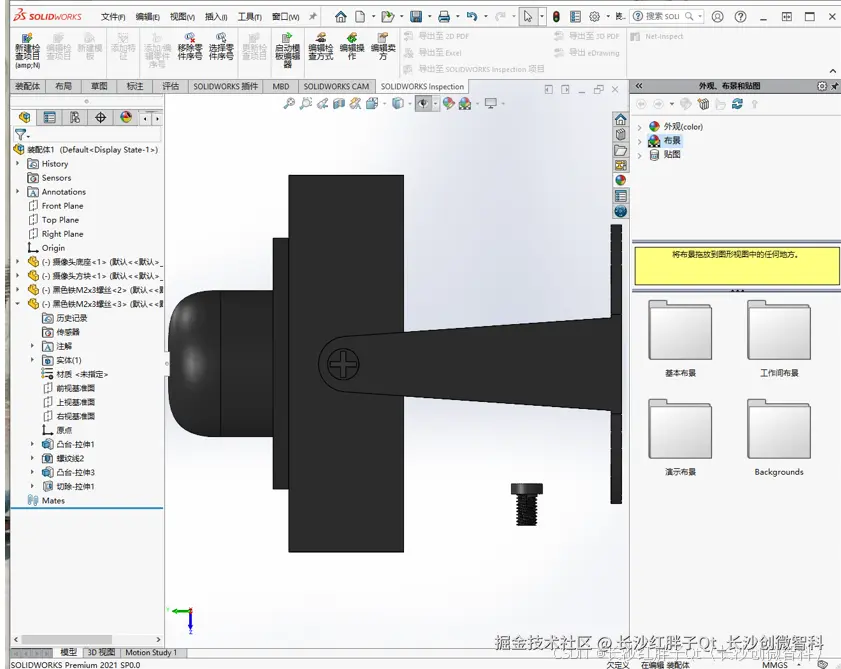Open the Design Library task pane tab
The width and height of the screenshot is (841, 669).
(621, 135)
